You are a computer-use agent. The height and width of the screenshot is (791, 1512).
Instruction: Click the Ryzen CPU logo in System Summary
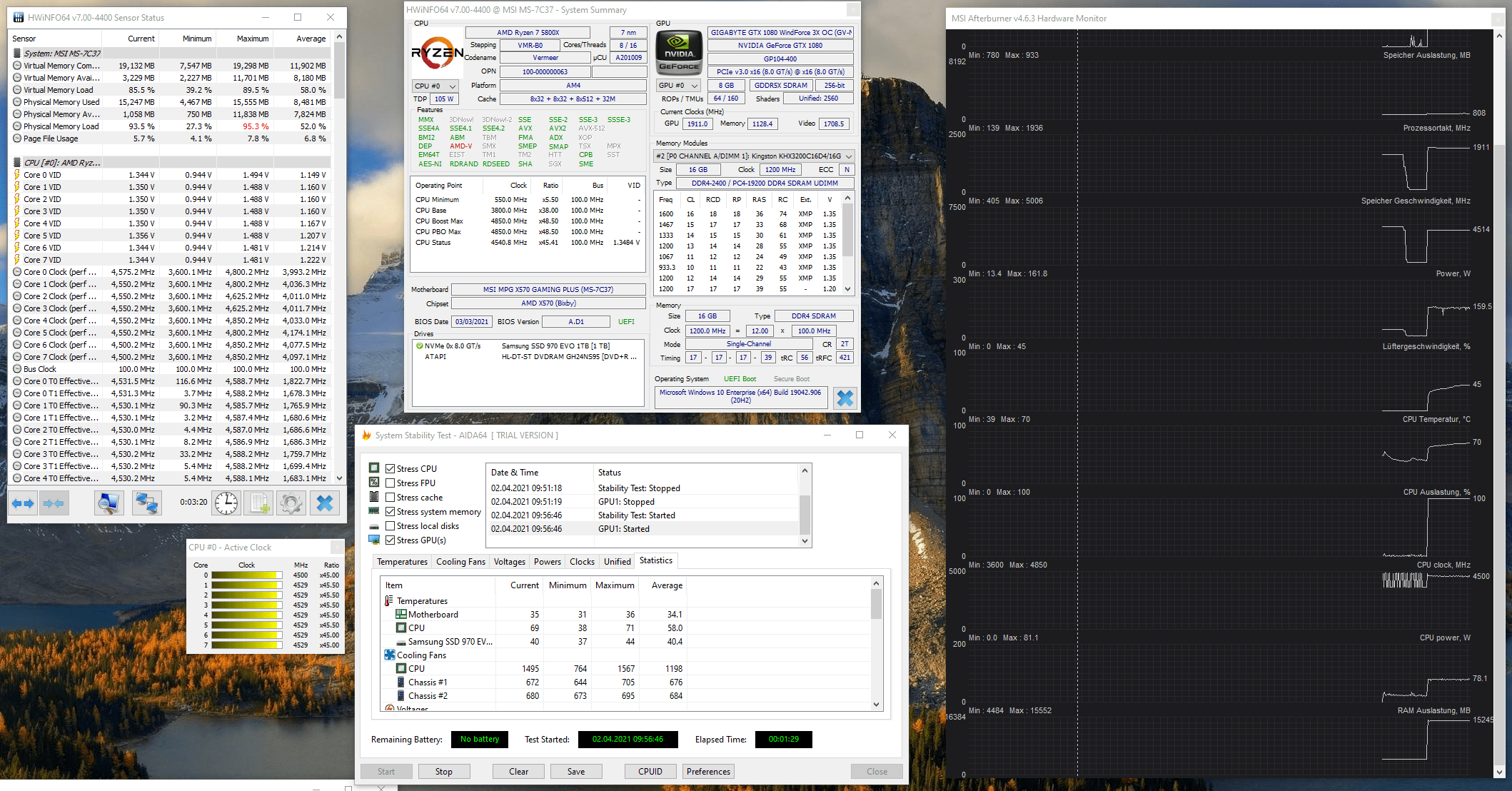[x=437, y=52]
